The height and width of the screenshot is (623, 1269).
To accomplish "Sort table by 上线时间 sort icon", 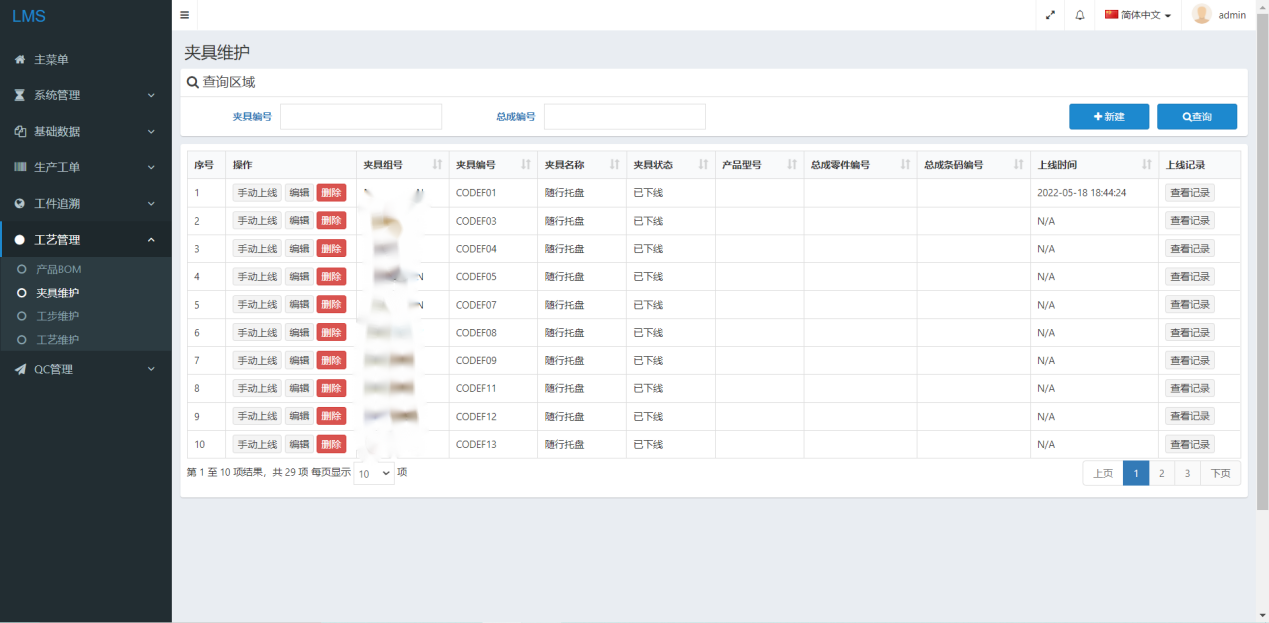I will click(x=1146, y=165).
